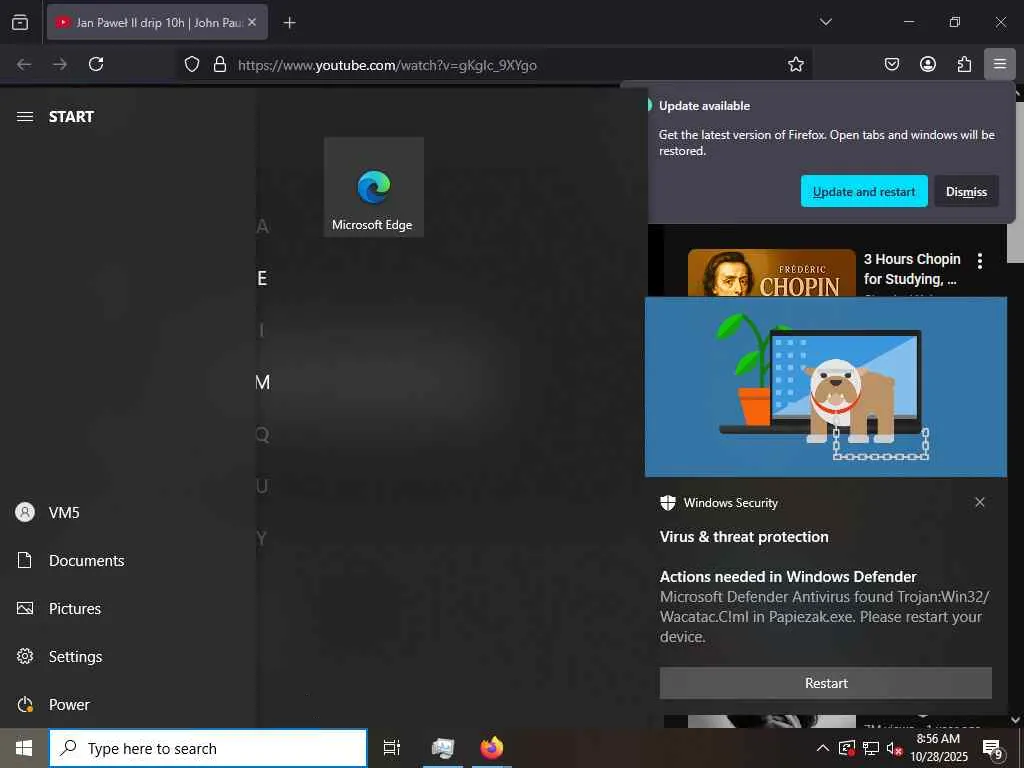The width and height of the screenshot is (1024, 768).
Task: Open the Microsoft Edge tile in Start
Action: (x=374, y=187)
